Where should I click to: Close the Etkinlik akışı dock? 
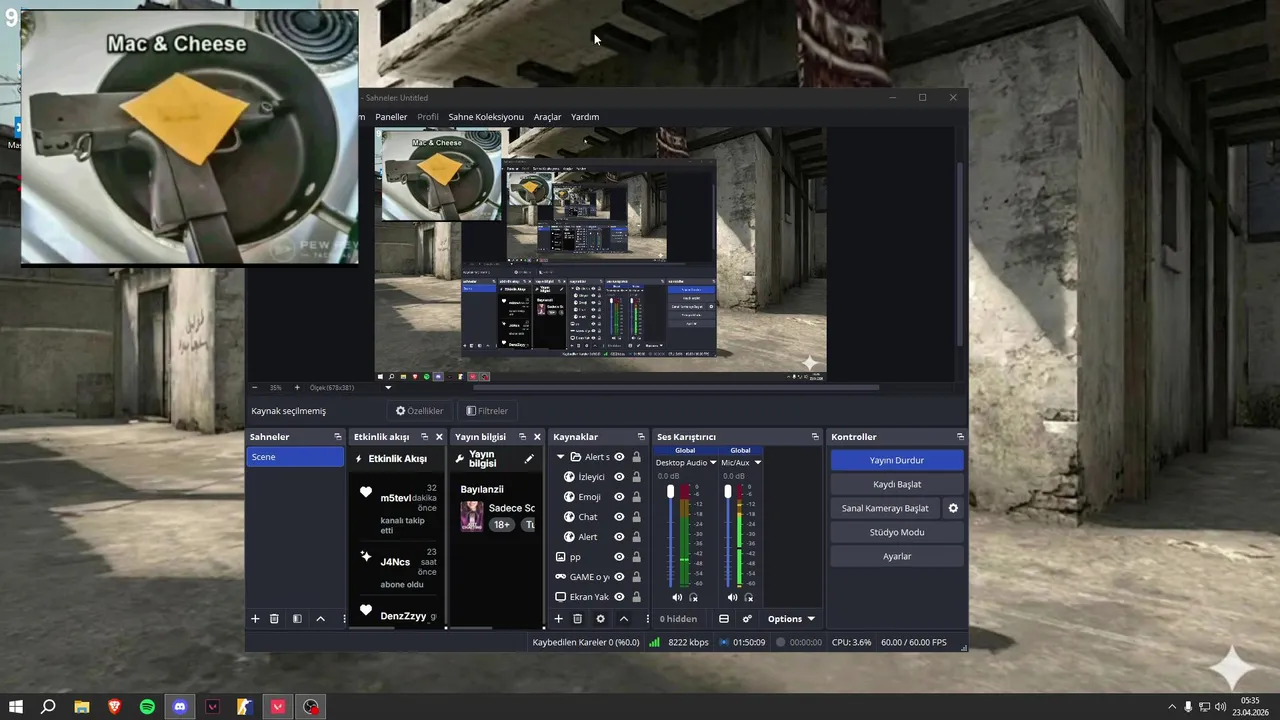click(438, 437)
